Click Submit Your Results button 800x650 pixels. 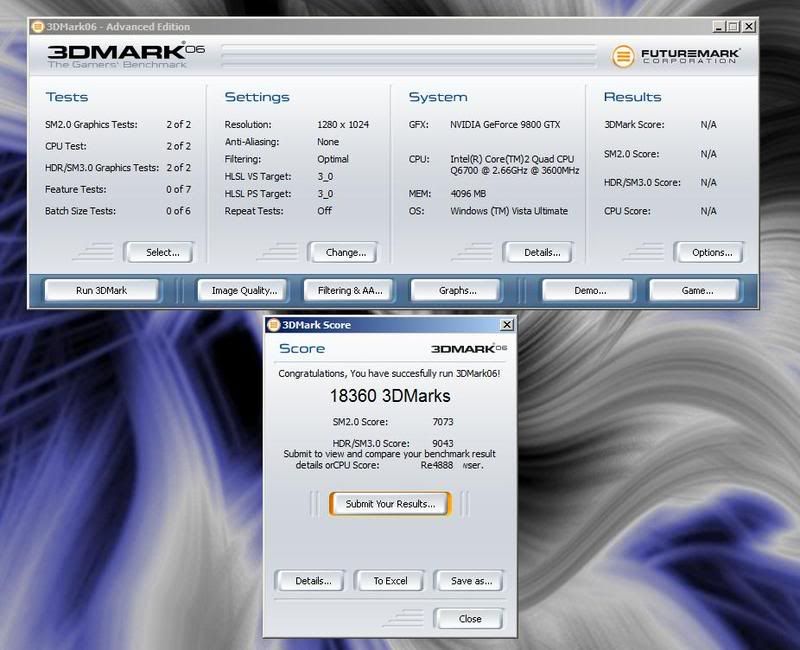tap(390, 504)
